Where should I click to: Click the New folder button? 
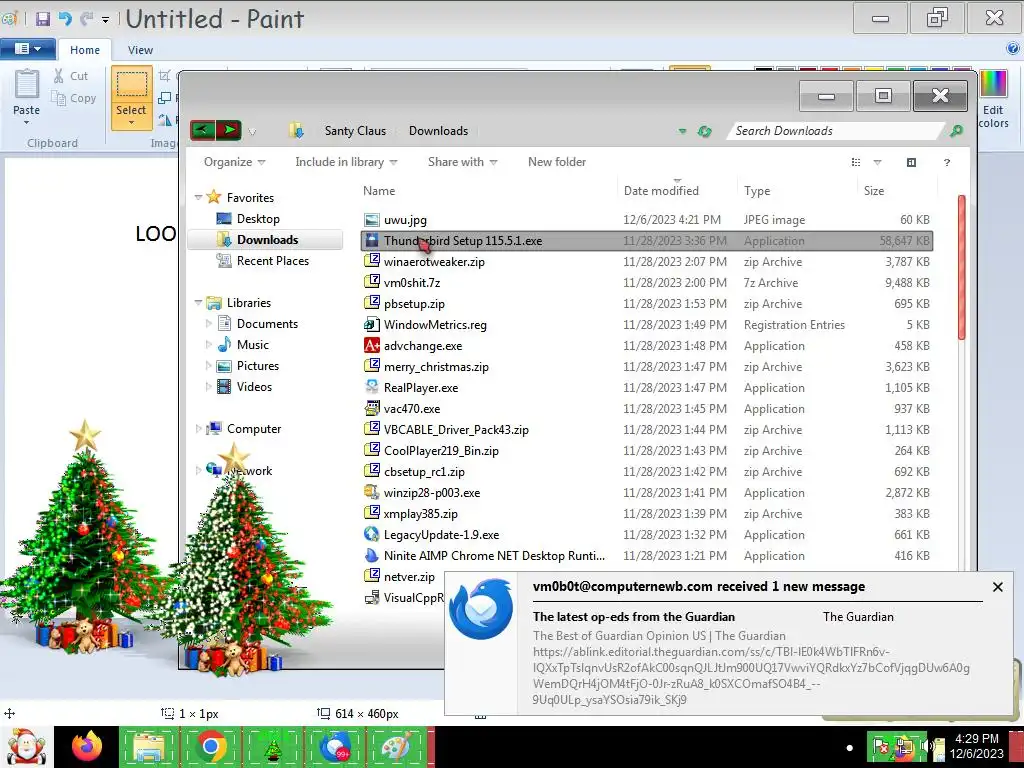556,162
